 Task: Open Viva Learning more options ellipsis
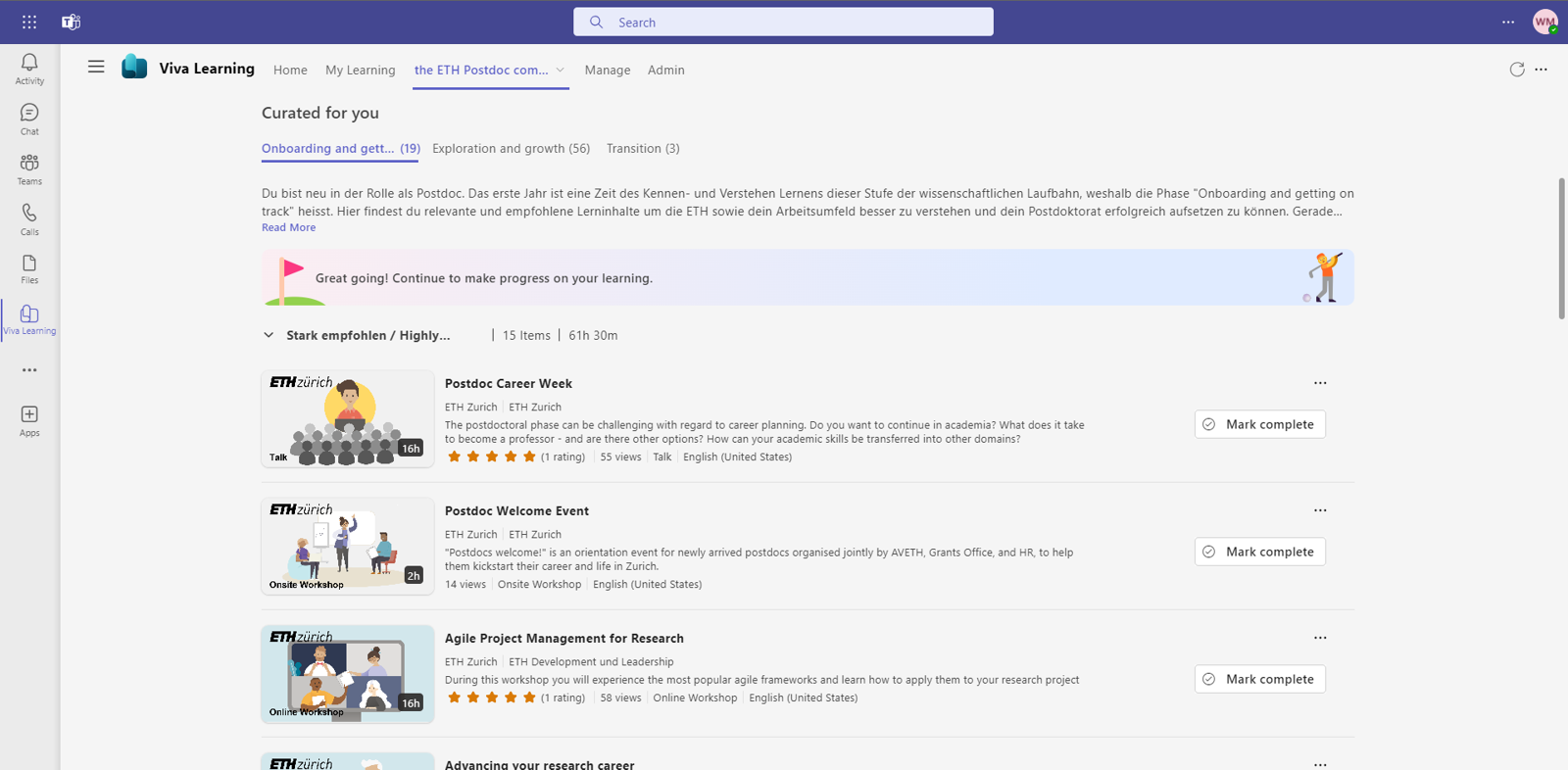[x=1542, y=70]
